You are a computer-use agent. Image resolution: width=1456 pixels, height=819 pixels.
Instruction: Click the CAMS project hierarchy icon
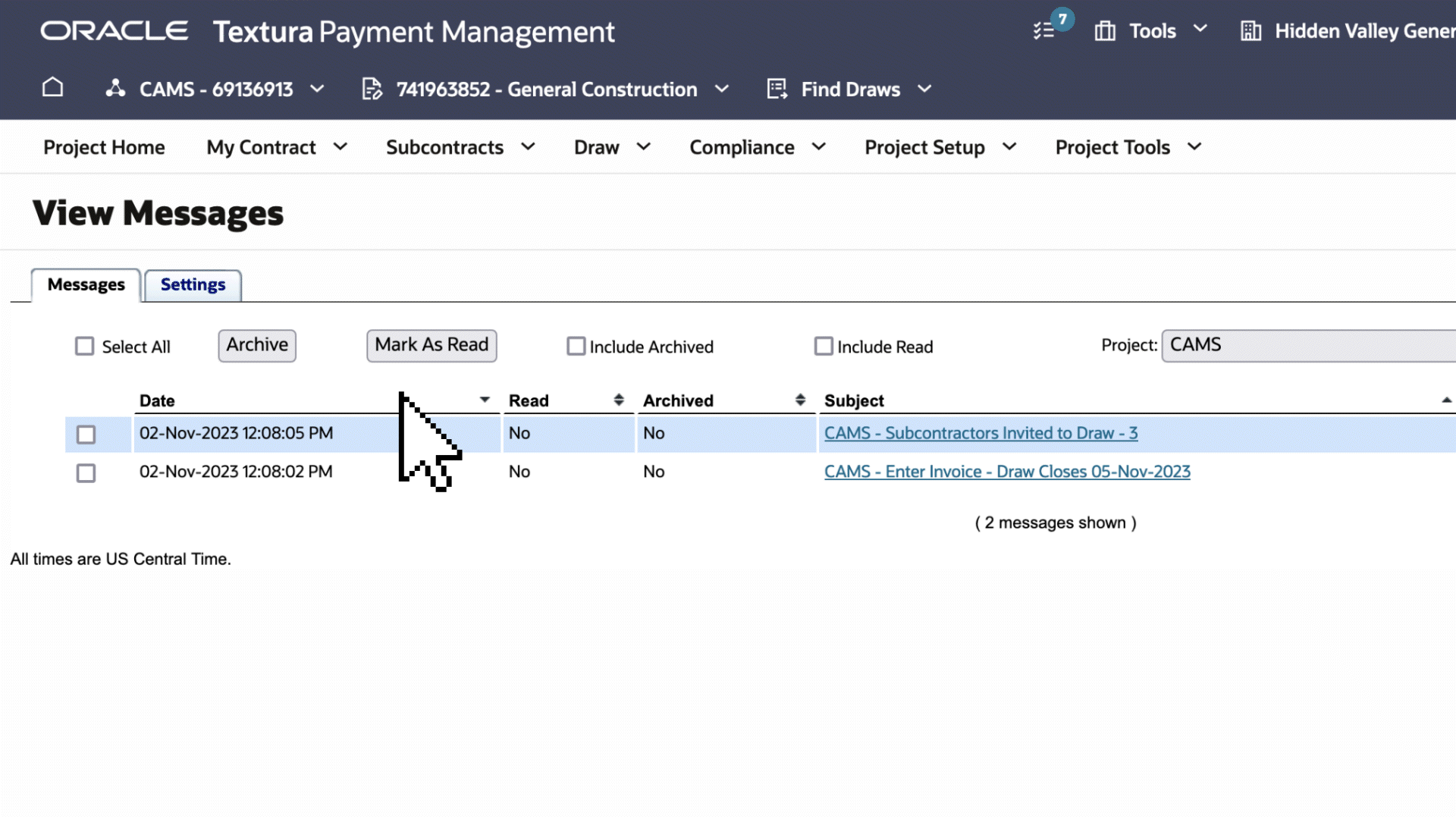tap(115, 89)
